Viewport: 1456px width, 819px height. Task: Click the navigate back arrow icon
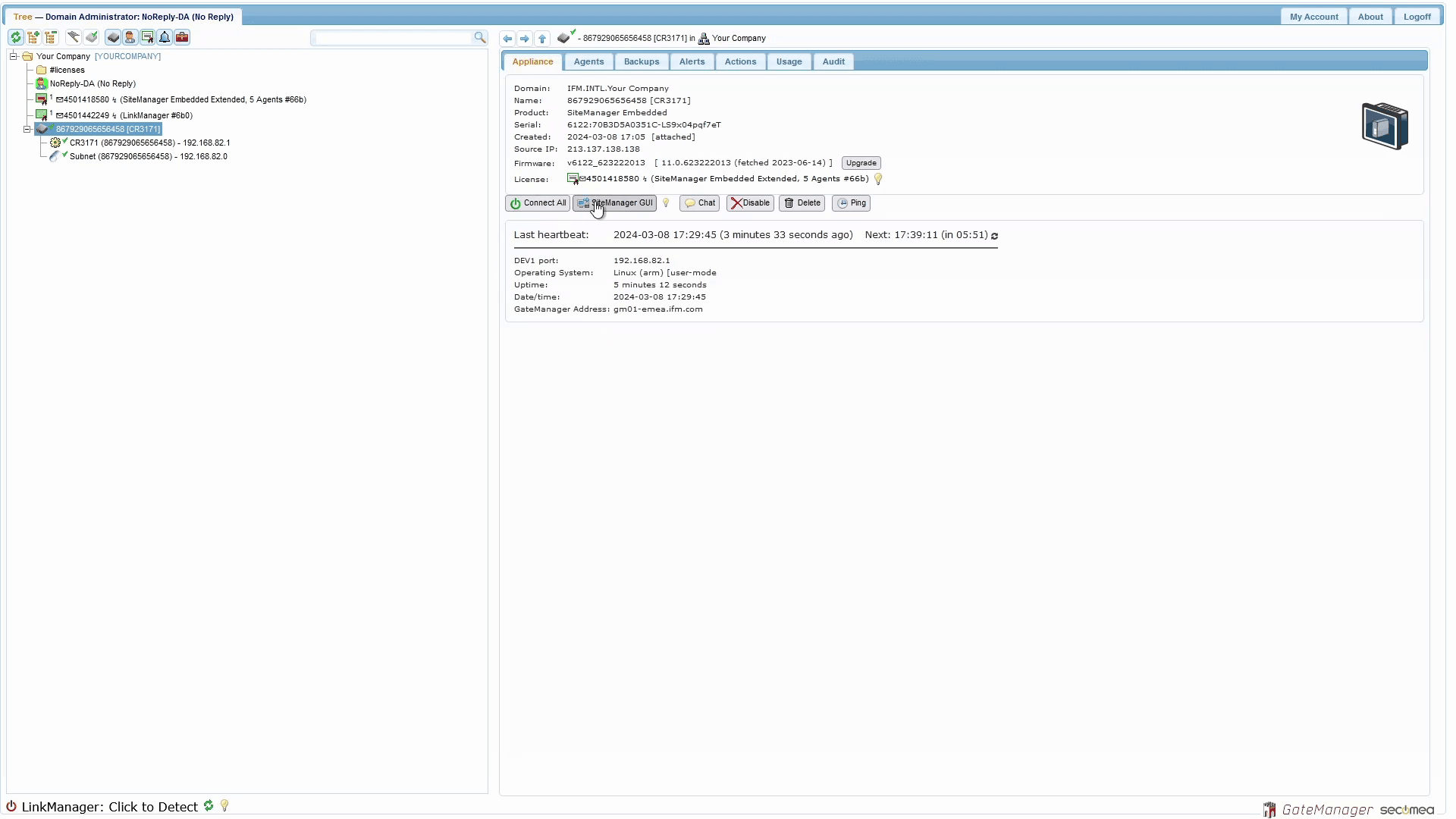pos(507,39)
